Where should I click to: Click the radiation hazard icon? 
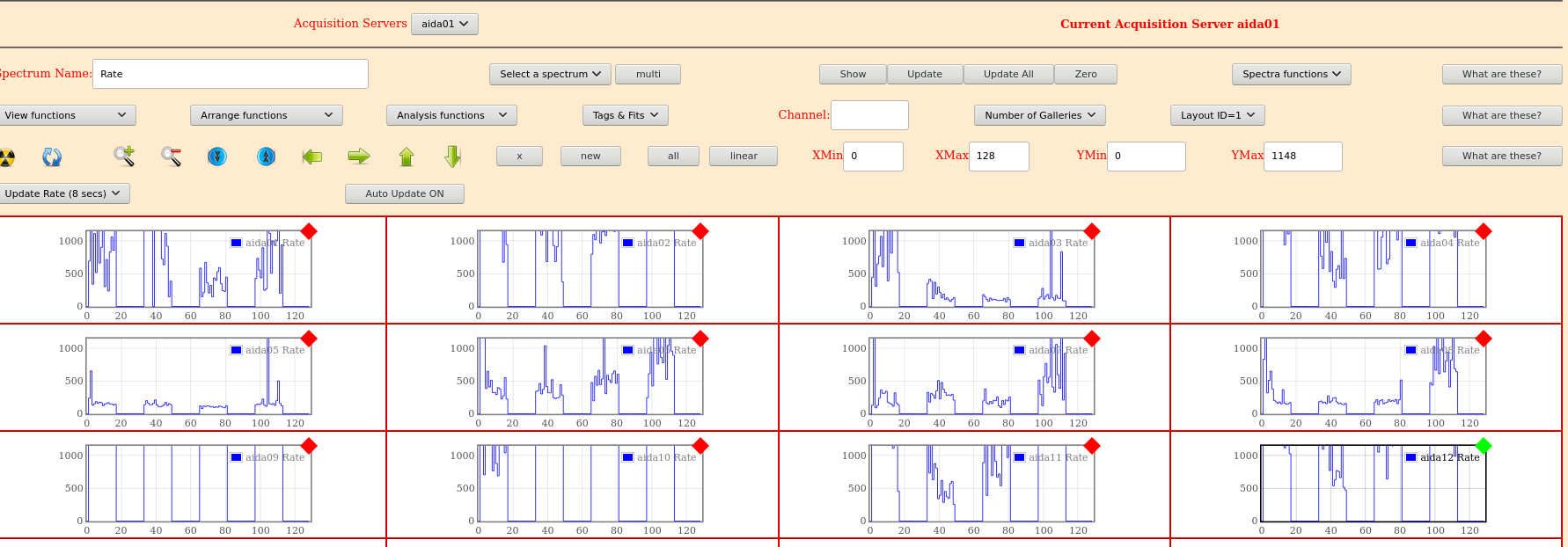(x=7, y=157)
